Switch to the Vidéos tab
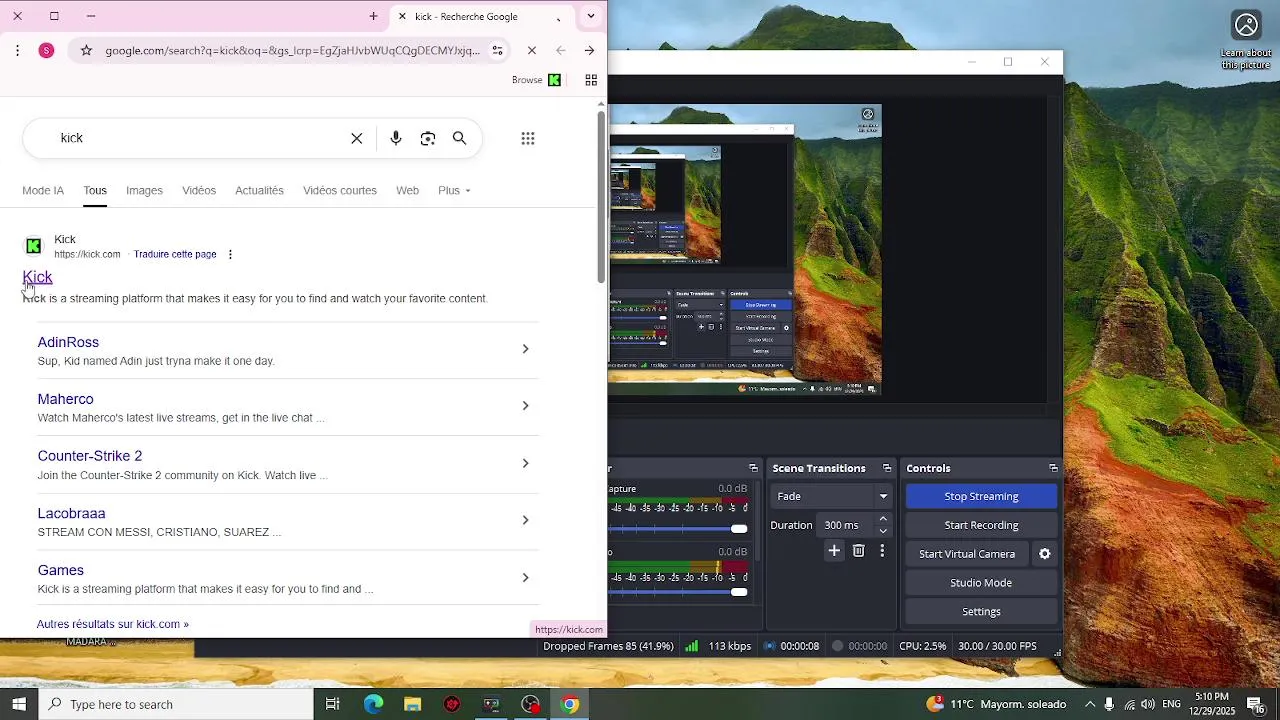This screenshot has height=720, width=1280. [x=199, y=190]
